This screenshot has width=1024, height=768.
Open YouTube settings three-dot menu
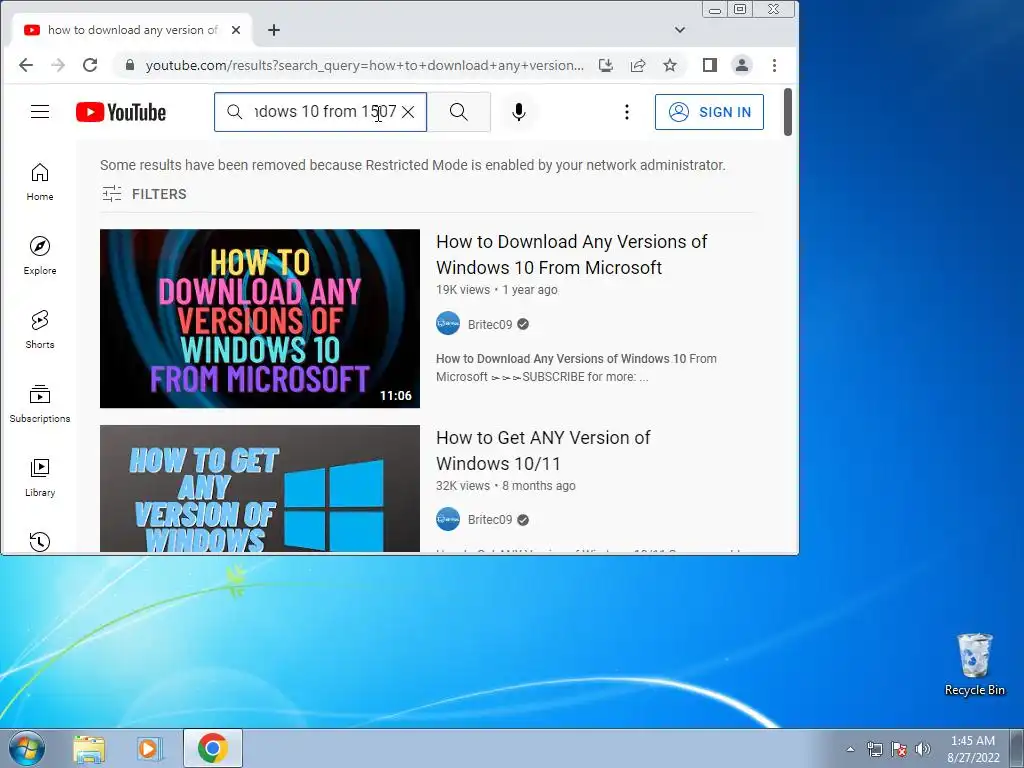(627, 112)
